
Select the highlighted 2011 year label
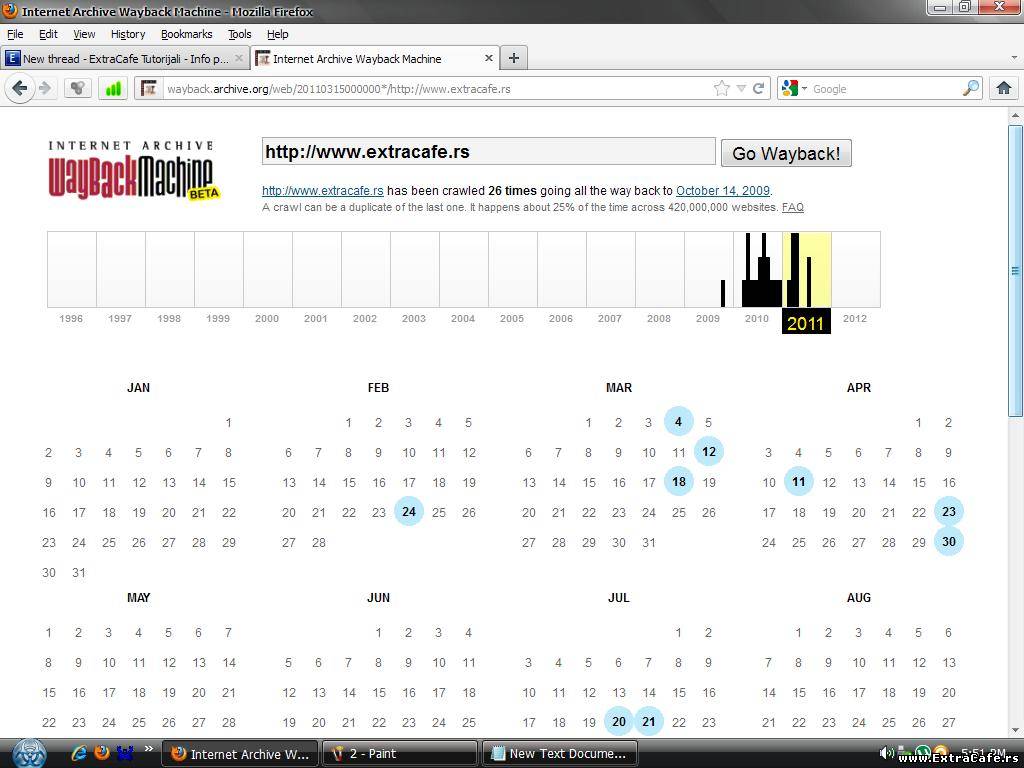806,322
